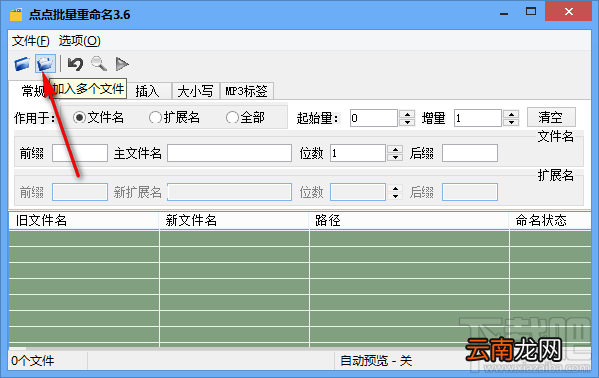Click the 新文件名 column header
The height and width of the screenshot is (378, 599).
click(x=234, y=221)
